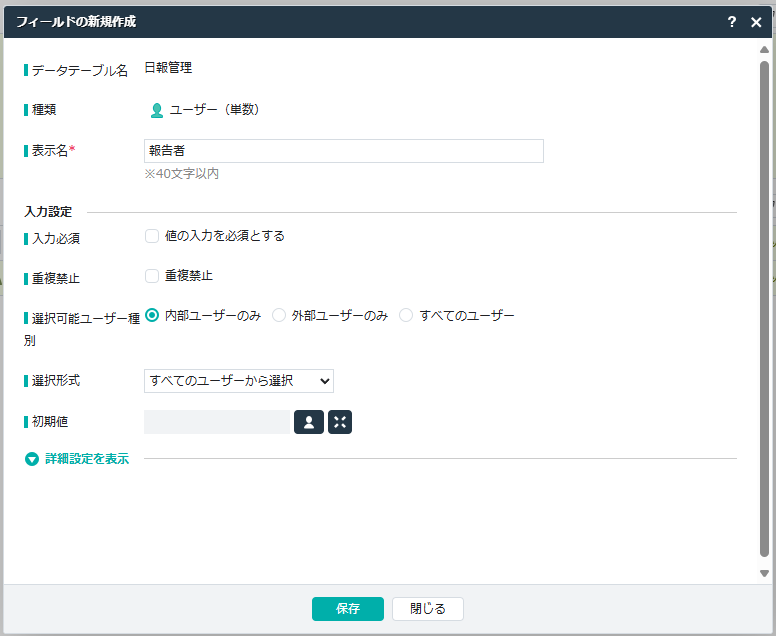776x636 pixels.
Task: Click the 閉じる button
Action: (x=427, y=609)
